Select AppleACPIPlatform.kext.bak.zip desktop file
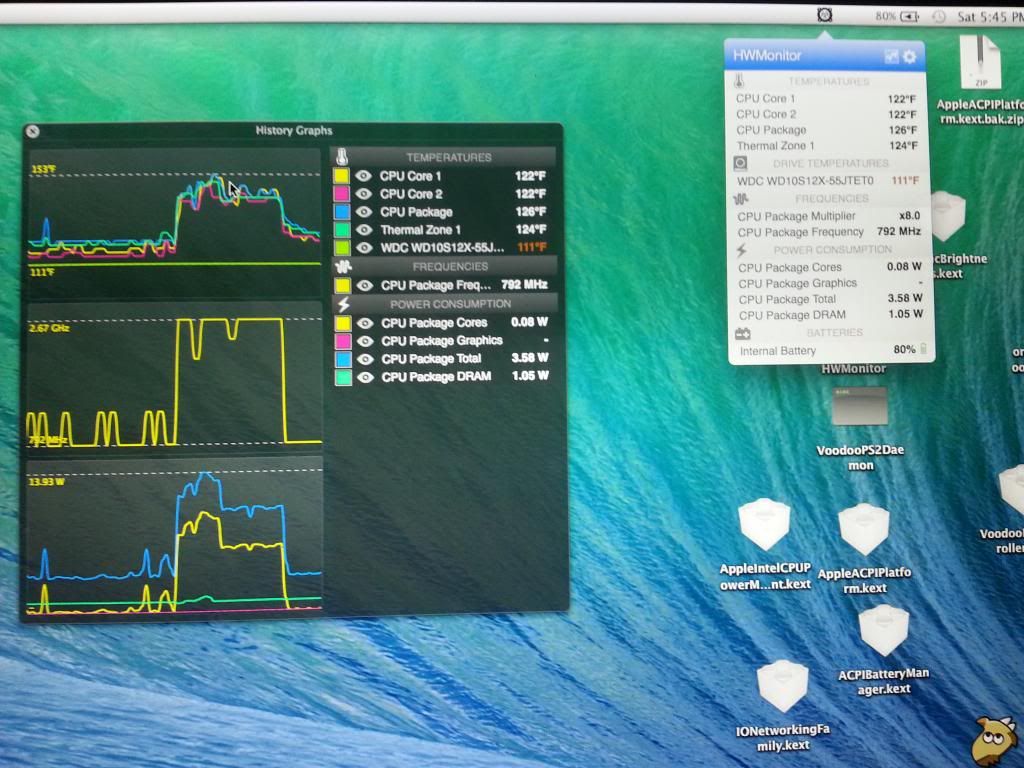This screenshot has width=1024, height=768. click(x=980, y=80)
